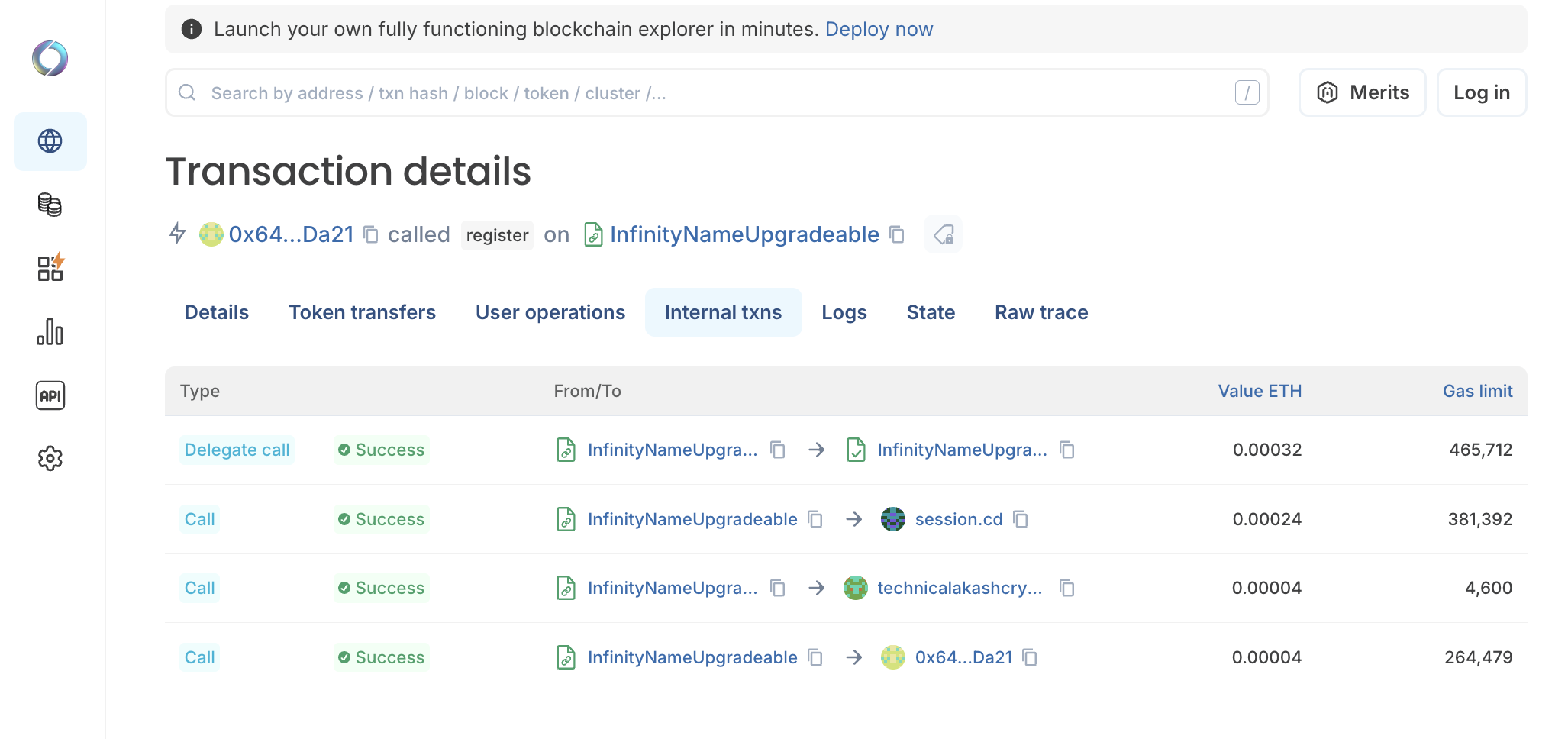Click the session.cd identicon
The height and width of the screenshot is (739, 1568).
[892, 519]
